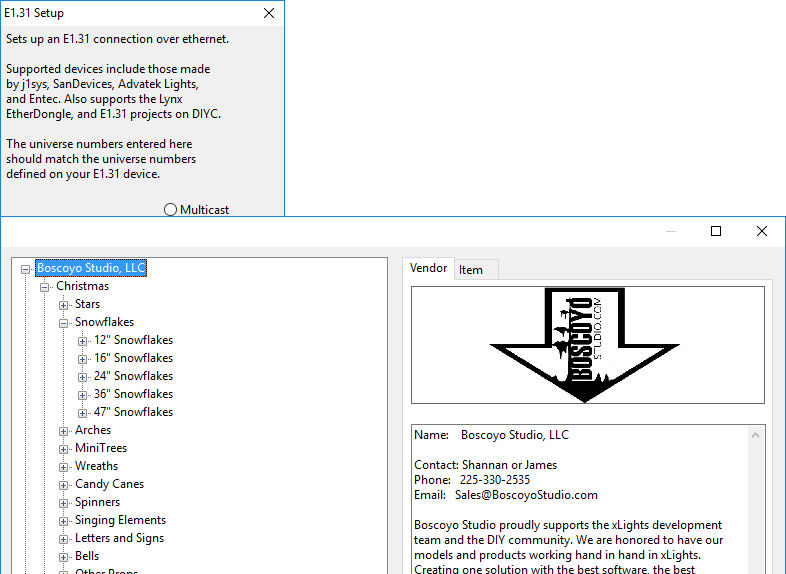Select the Christmas tree item
This screenshot has height=574, width=786.
coord(82,286)
